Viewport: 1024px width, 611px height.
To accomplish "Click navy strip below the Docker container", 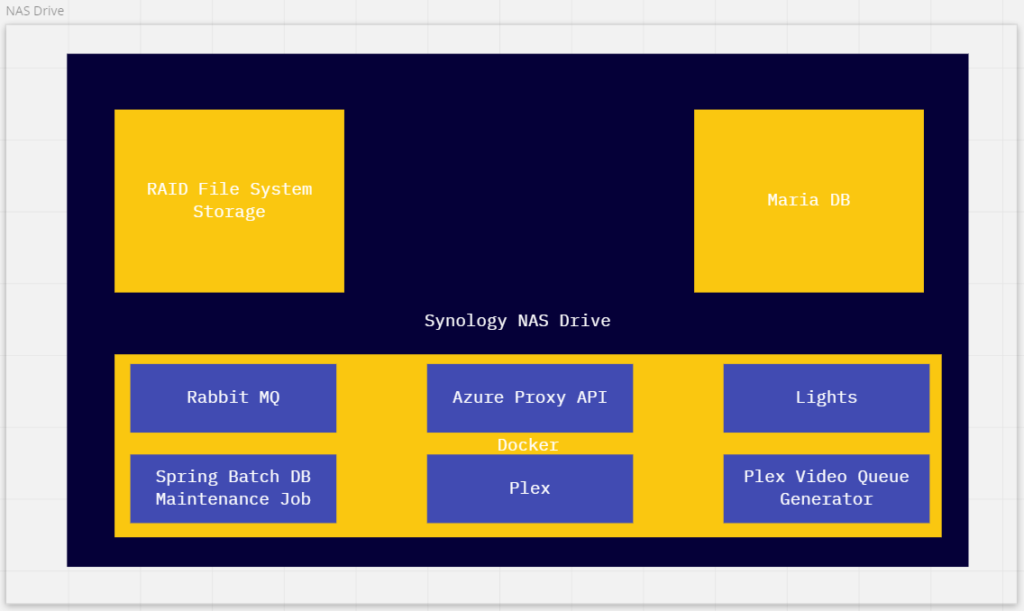I will pyautogui.click(x=517, y=552).
